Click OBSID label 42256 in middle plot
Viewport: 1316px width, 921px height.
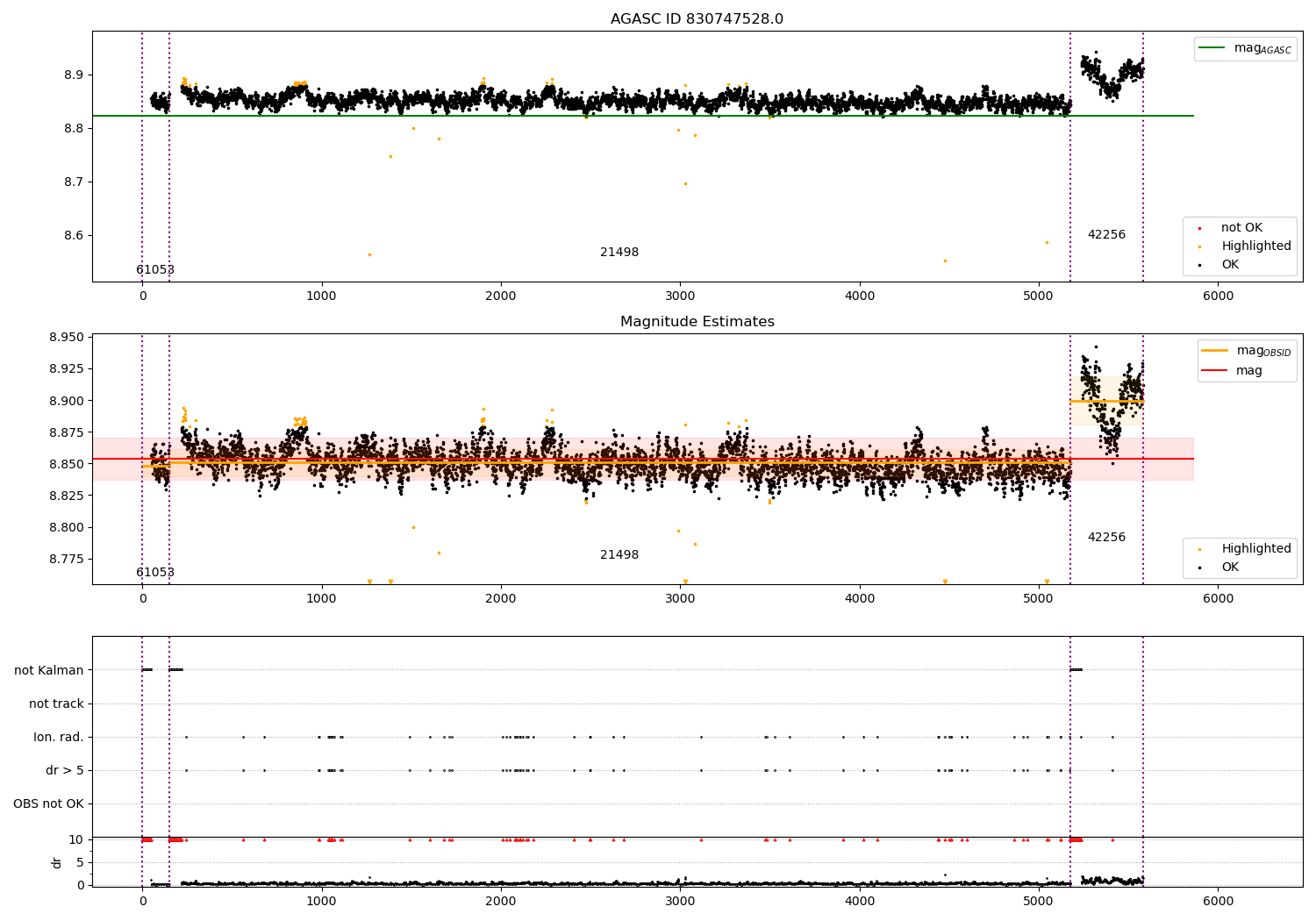tap(1106, 538)
